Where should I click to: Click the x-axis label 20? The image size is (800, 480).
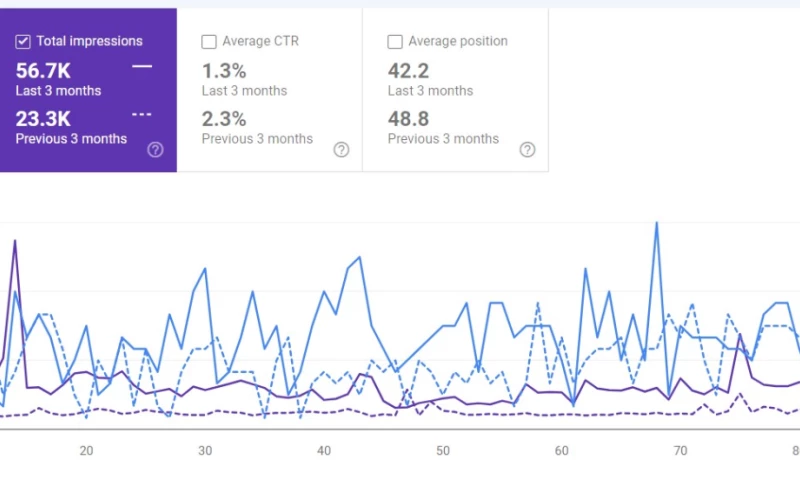click(x=86, y=450)
